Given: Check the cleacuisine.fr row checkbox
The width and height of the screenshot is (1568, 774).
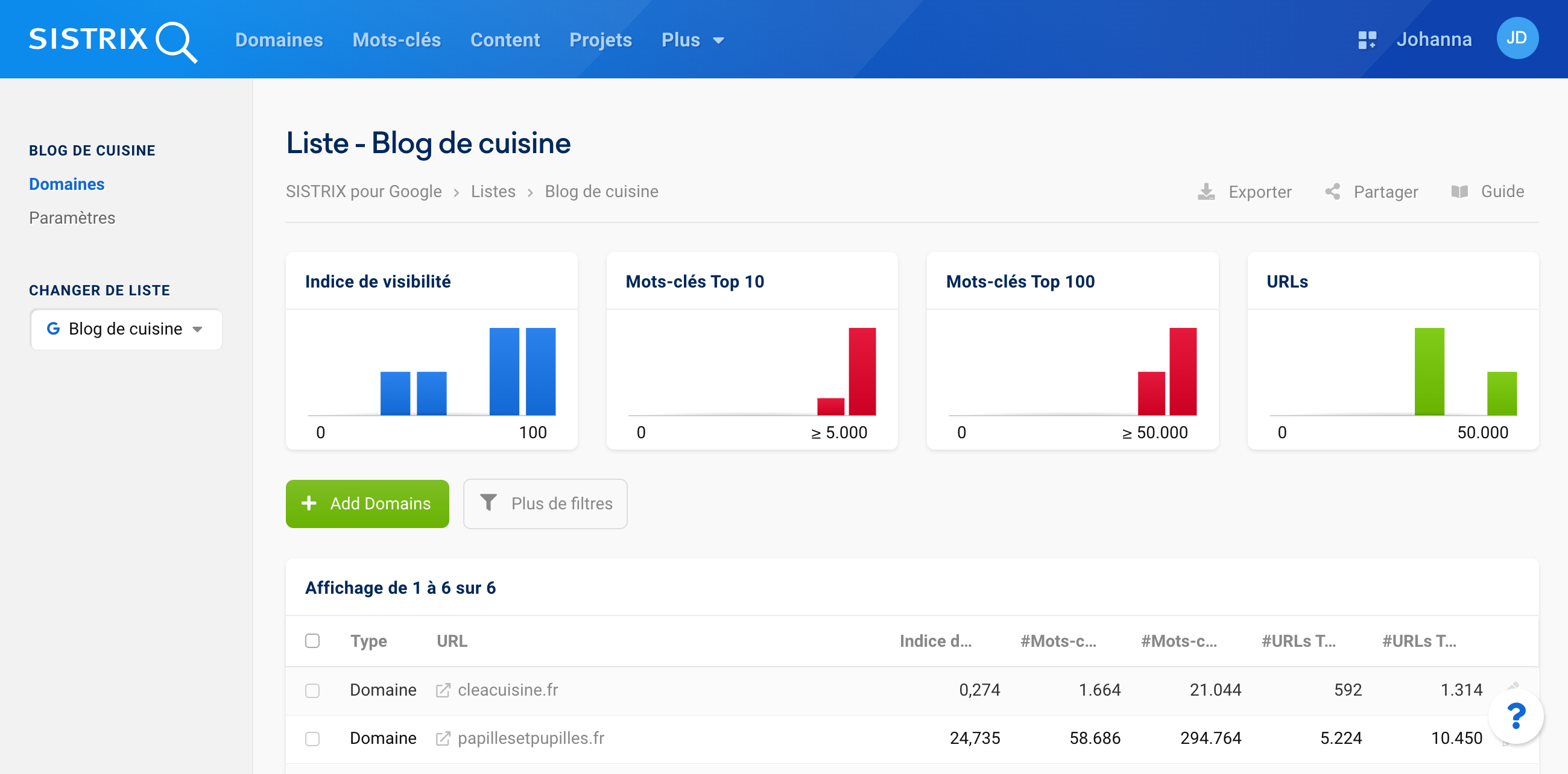Looking at the screenshot, I should point(312,690).
